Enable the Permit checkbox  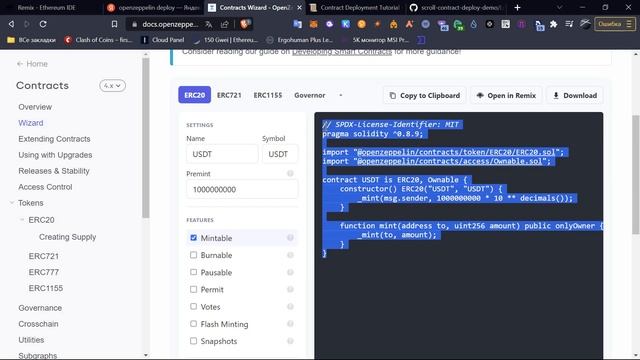(x=193, y=289)
